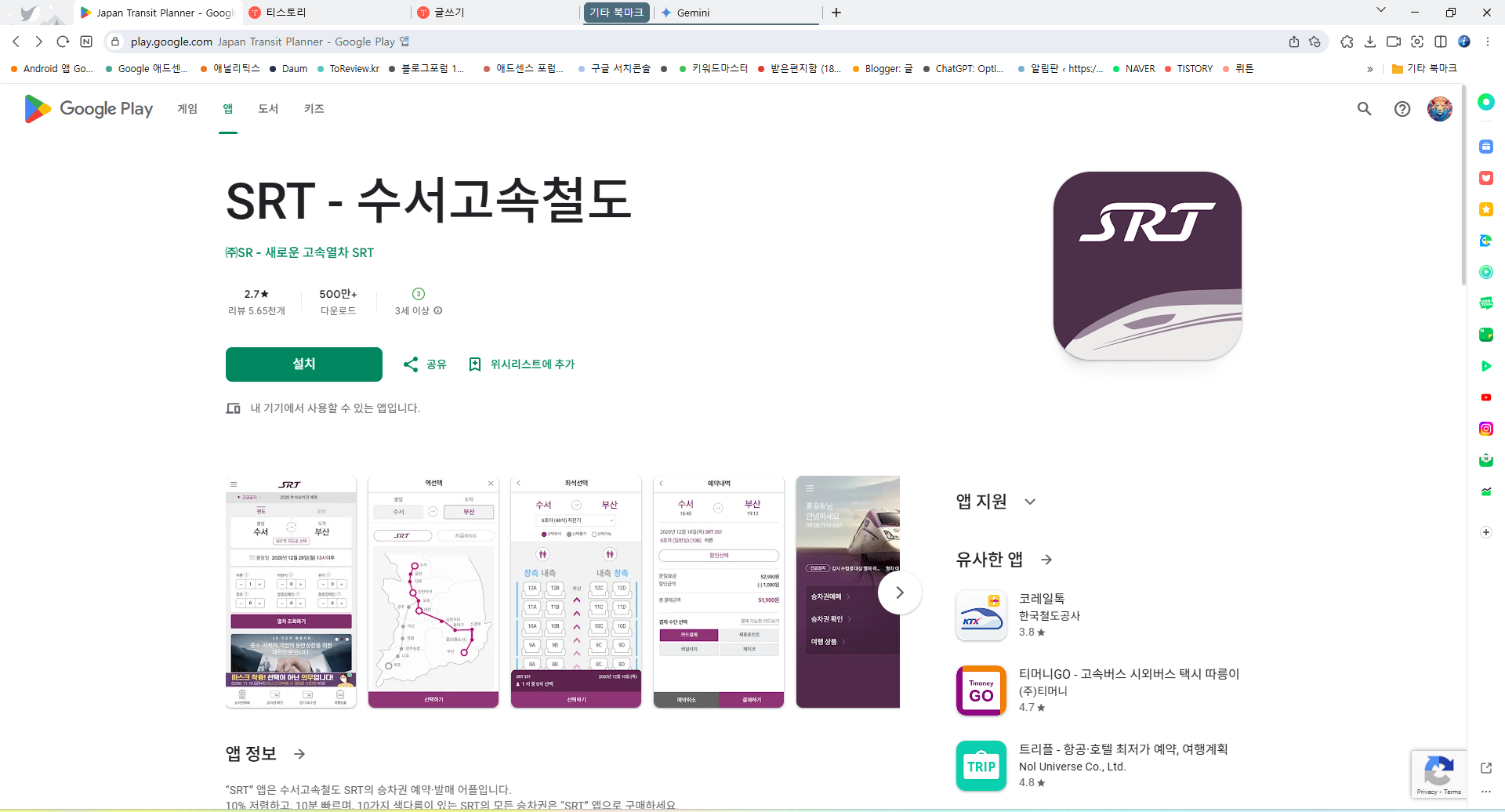Select the 앱 tab

pos(228,109)
